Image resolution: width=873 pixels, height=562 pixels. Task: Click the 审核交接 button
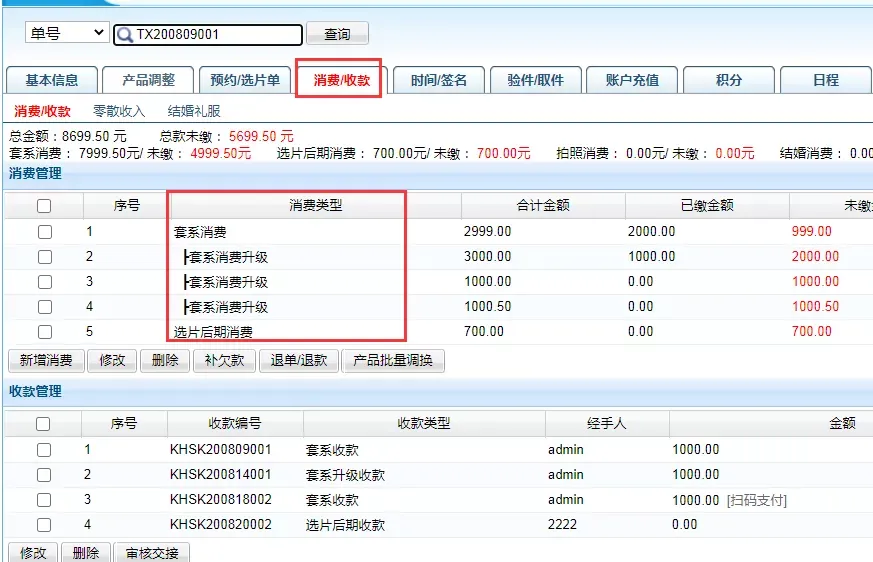tap(153, 552)
